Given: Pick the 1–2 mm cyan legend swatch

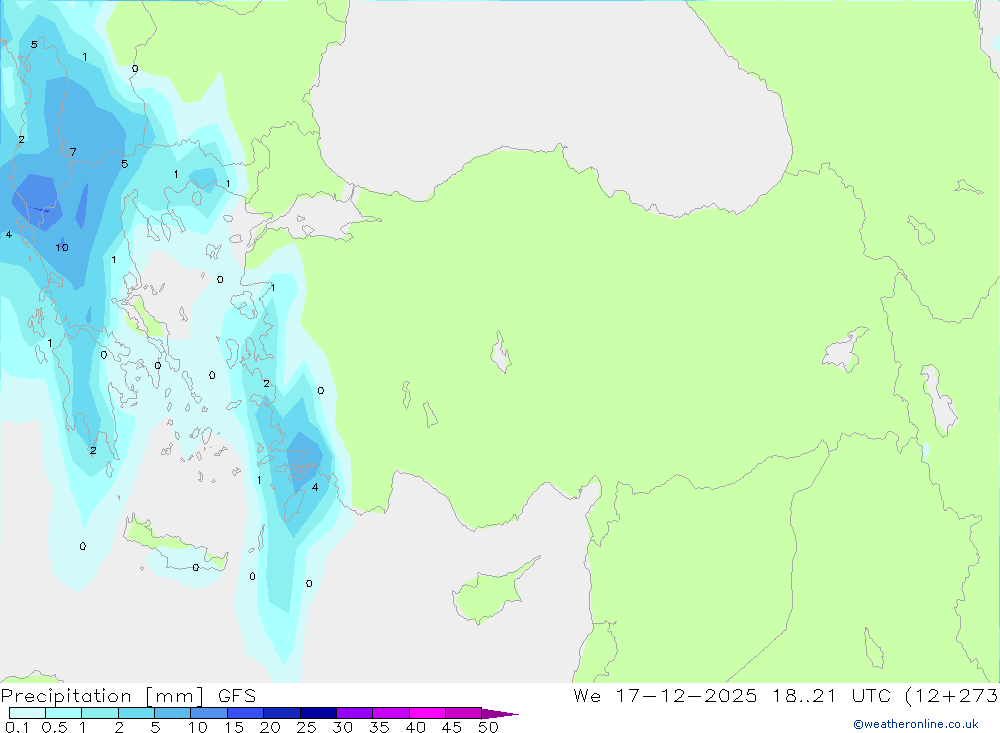Looking at the screenshot, I should 100,713.
